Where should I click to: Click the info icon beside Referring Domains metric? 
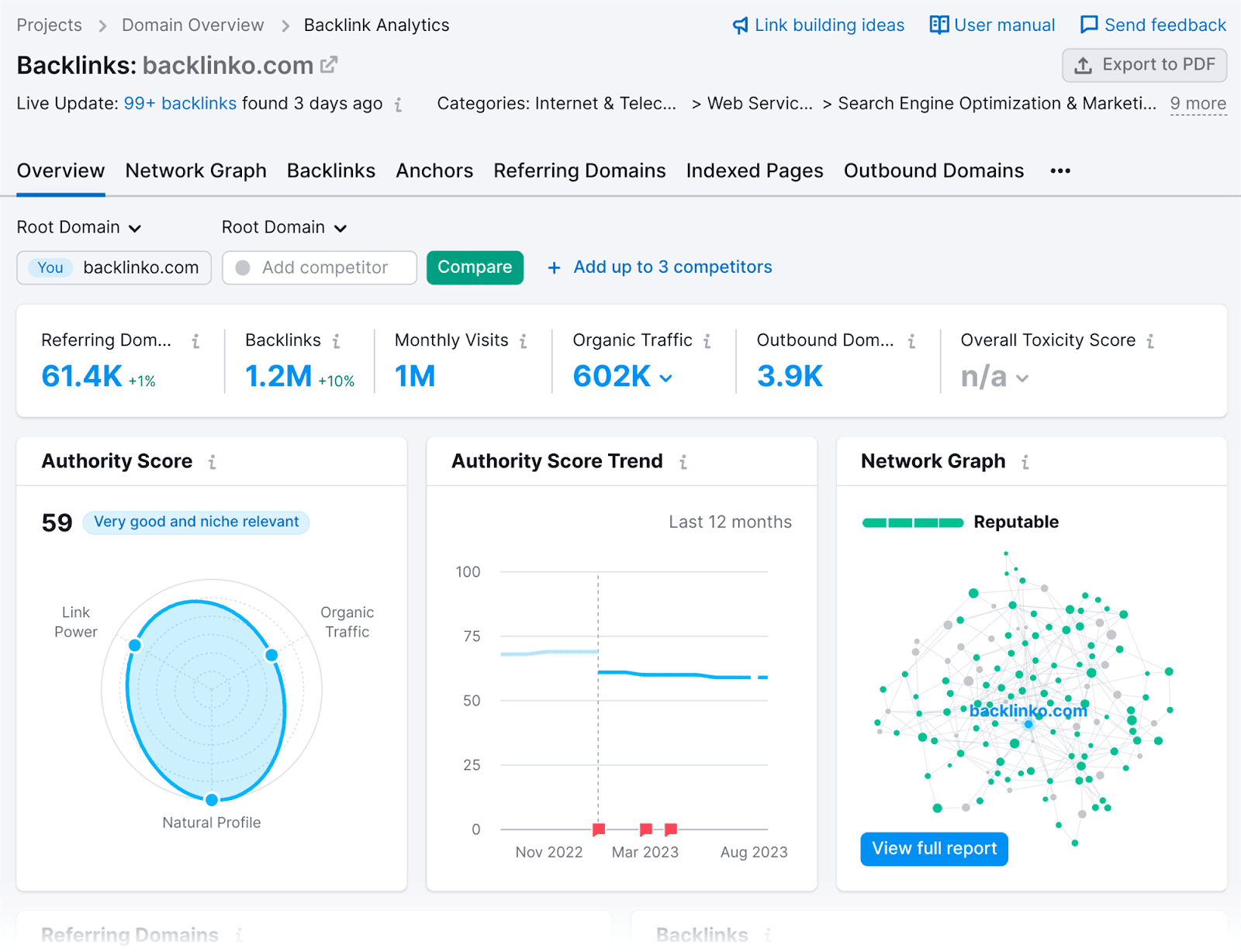[197, 340]
